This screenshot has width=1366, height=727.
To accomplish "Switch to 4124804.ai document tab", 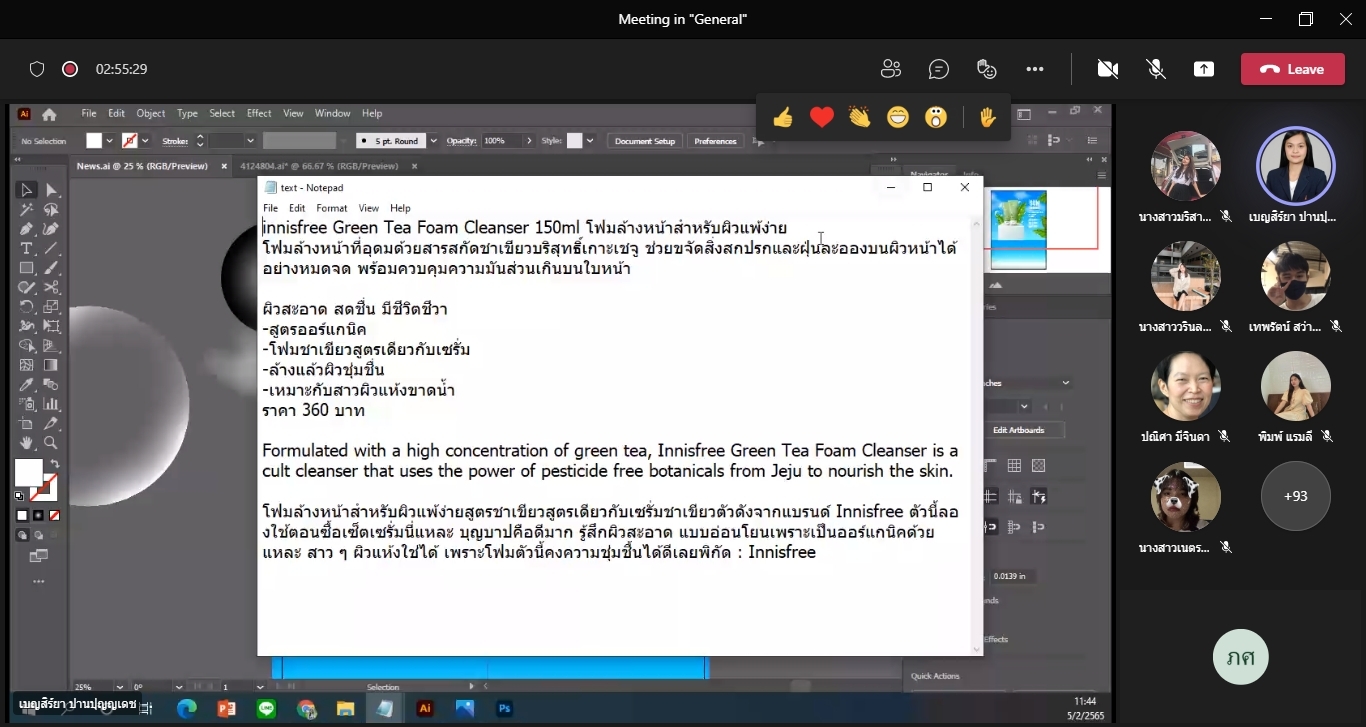I will point(319,166).
